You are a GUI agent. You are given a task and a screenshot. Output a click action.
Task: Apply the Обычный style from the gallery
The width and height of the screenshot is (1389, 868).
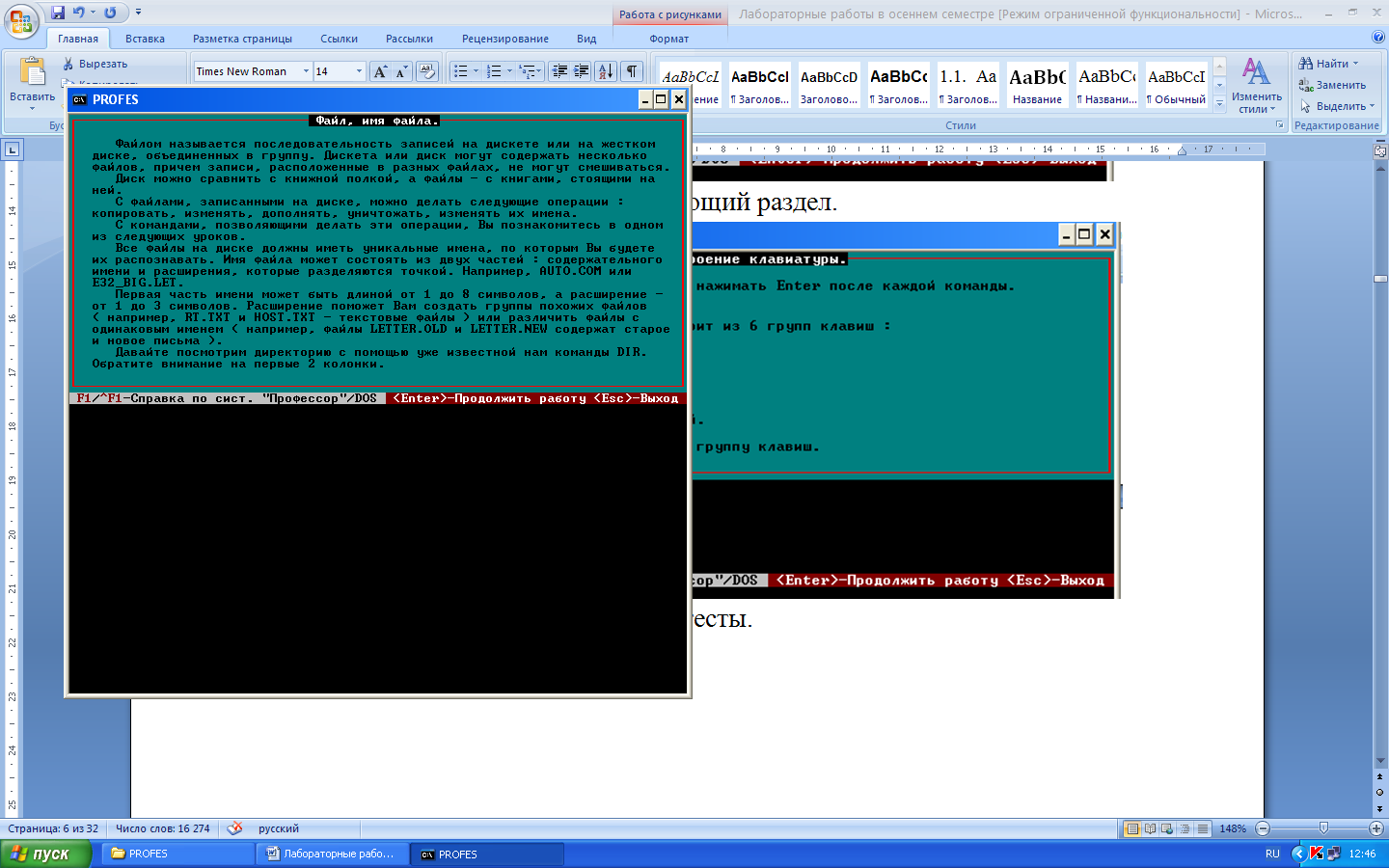click(1177, 85)
